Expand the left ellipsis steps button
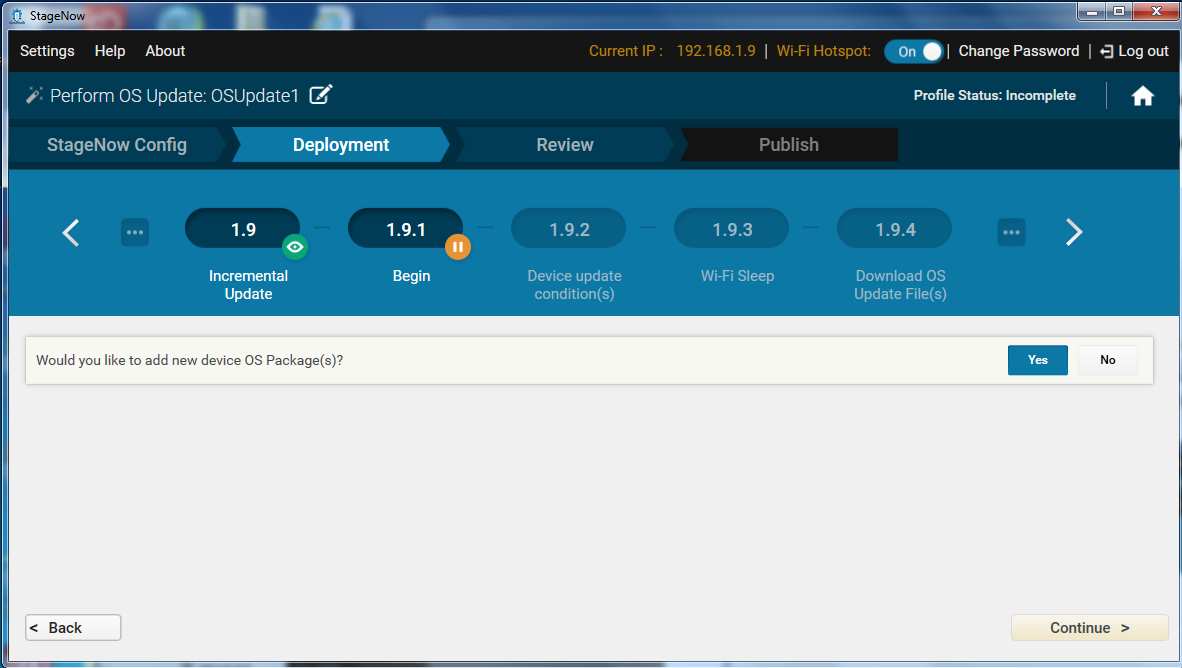The width and height of the screenshot is (1182, 668). click(135, 232)
